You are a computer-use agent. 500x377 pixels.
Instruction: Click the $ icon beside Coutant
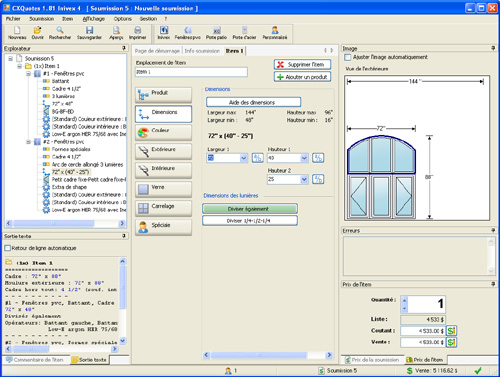point(451,331)
